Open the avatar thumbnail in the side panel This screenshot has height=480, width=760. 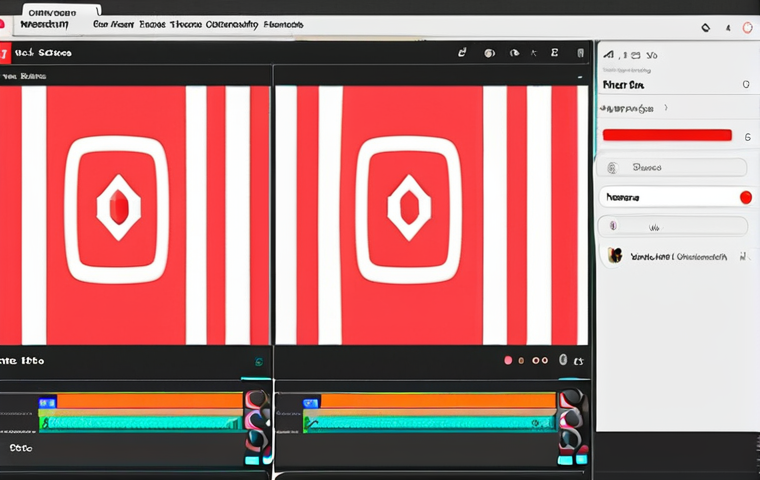pos(615,255)
